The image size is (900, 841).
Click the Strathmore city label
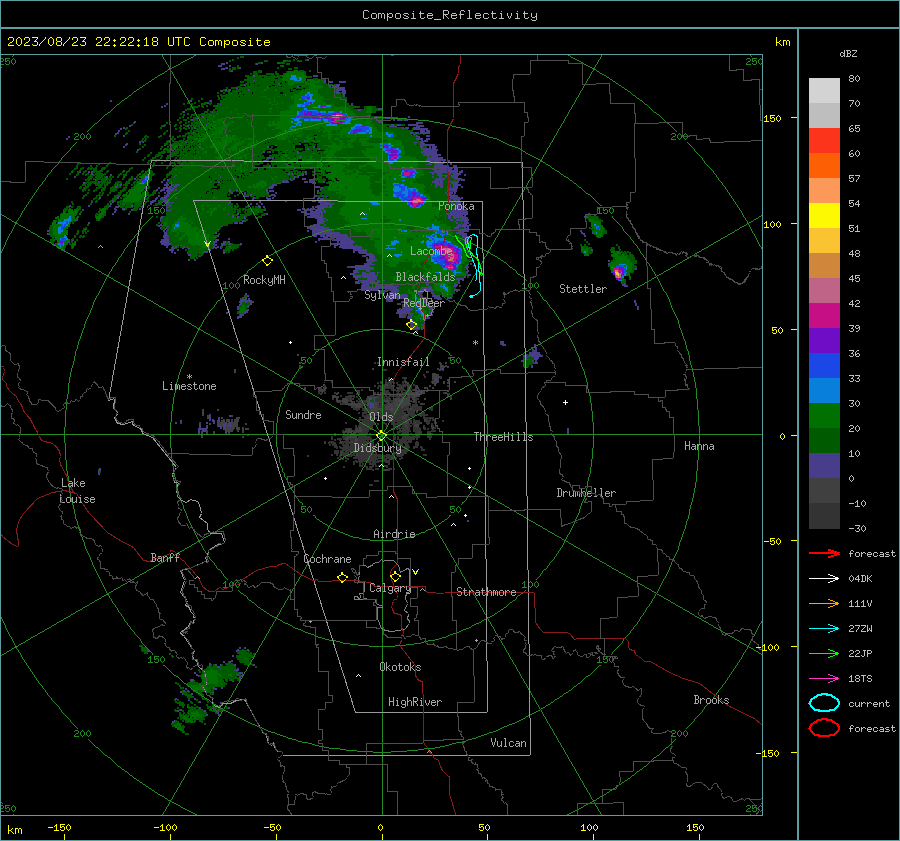coord(486,592)
